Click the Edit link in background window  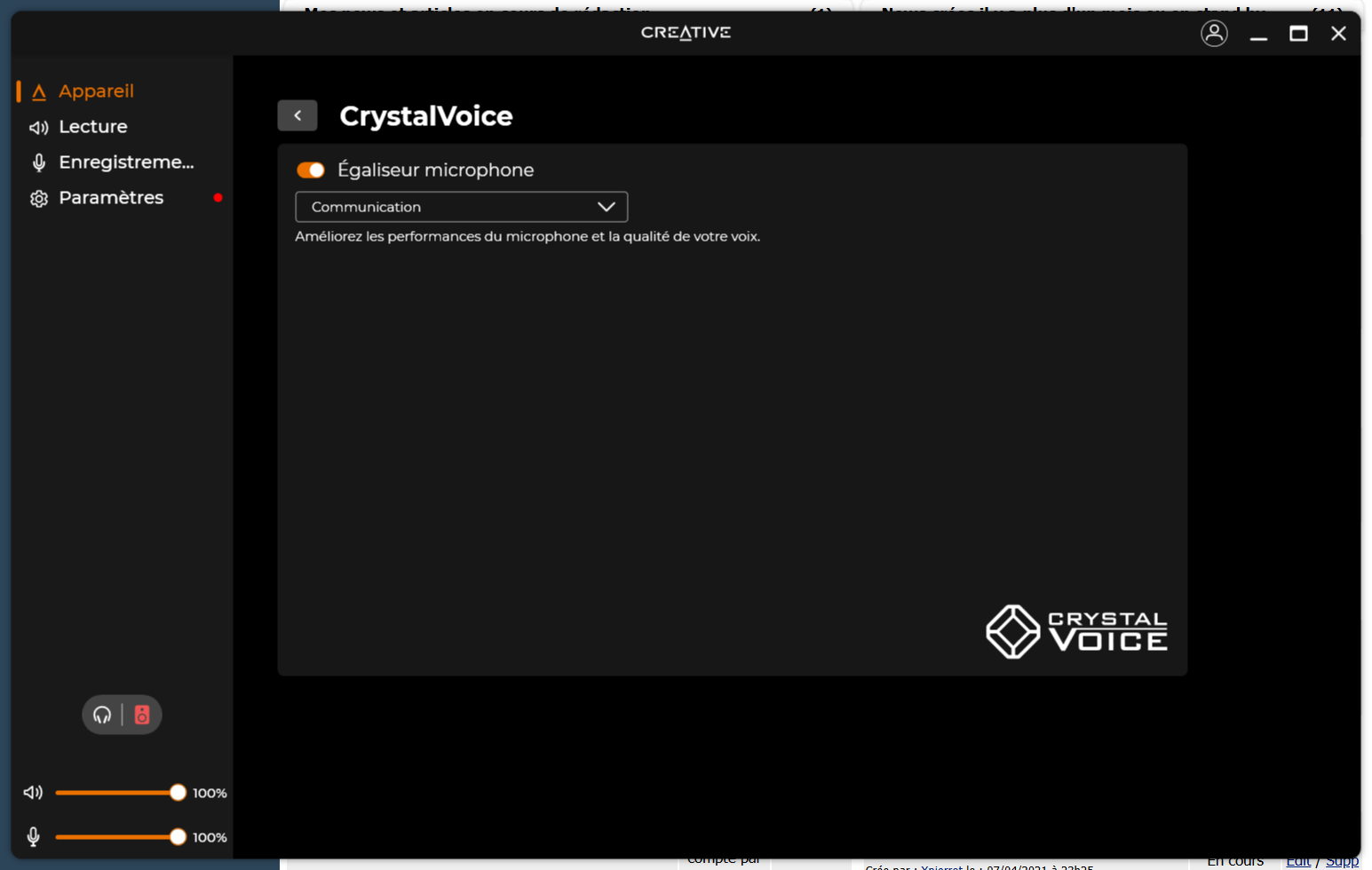coord(1297,861)
